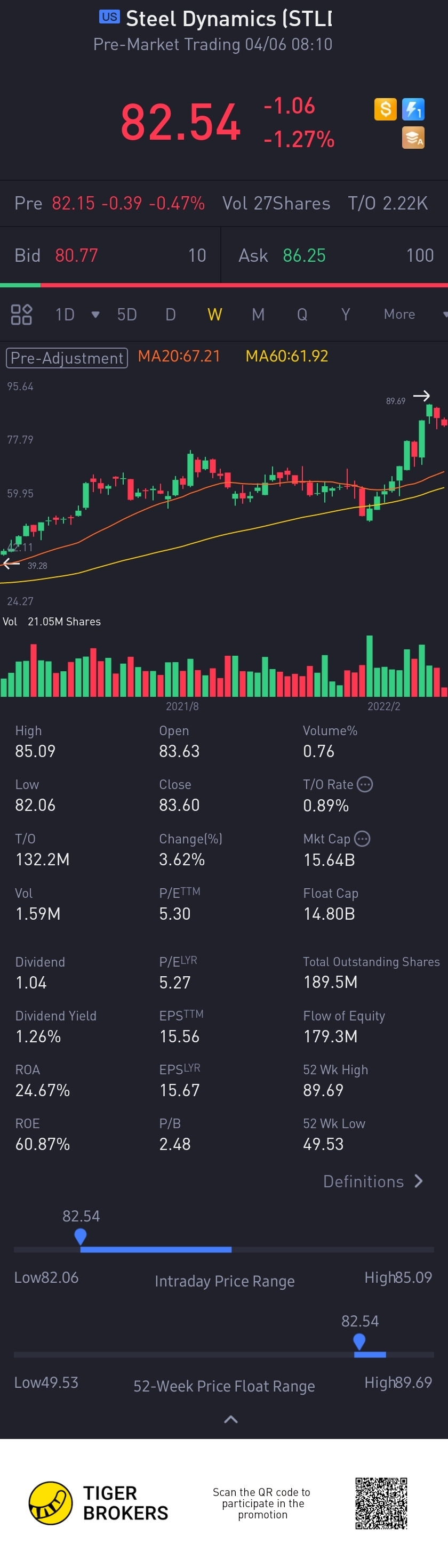Tap the Steel Dynamics stock title

(x=229, y=18)
